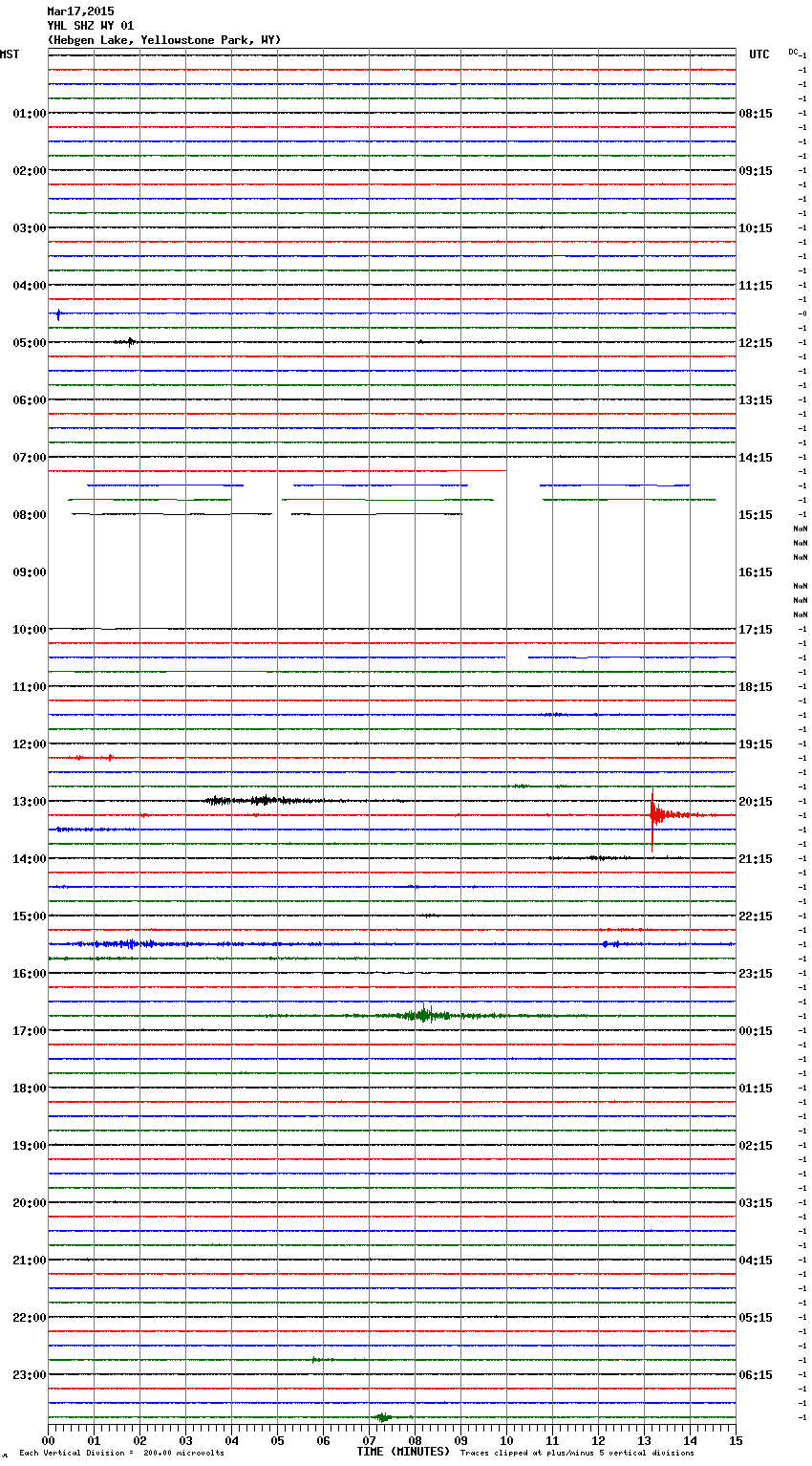This screenshot has height=1466, width=812.
Task: Click the '22:15' UTC time label
Action: pyautogui.click(x=756, y=916)
